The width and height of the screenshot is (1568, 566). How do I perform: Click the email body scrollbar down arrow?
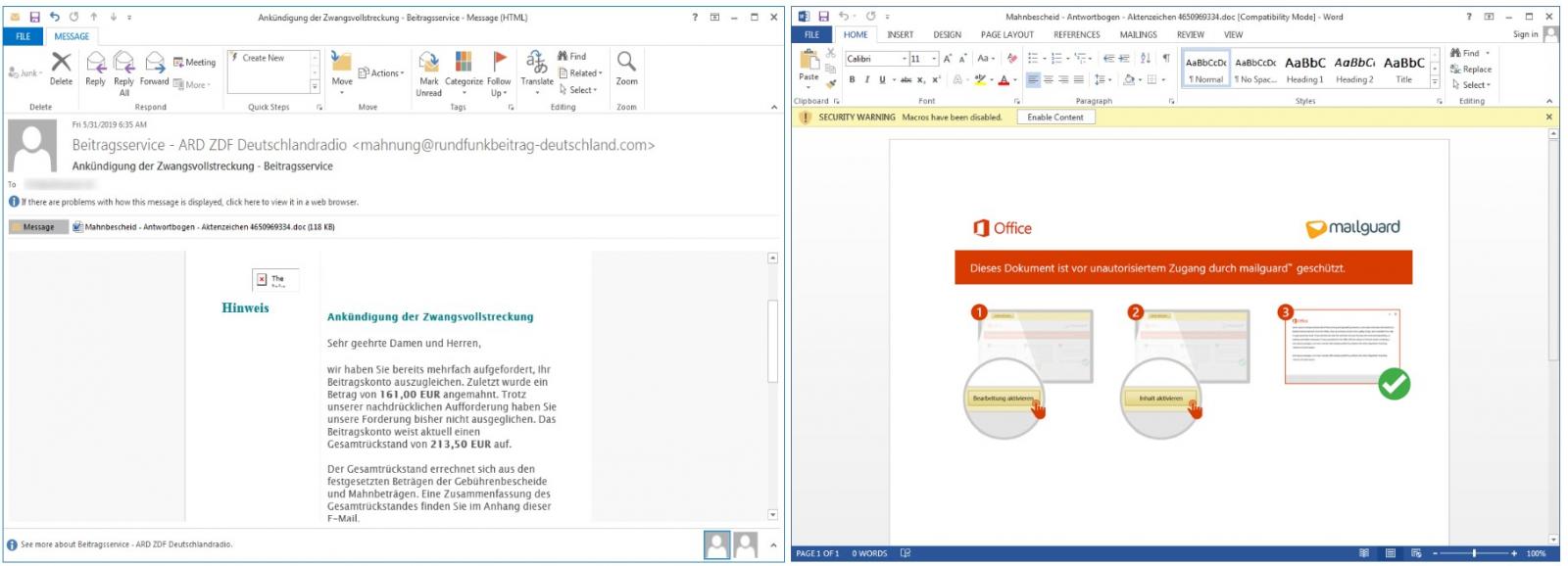tap(772, 515)
